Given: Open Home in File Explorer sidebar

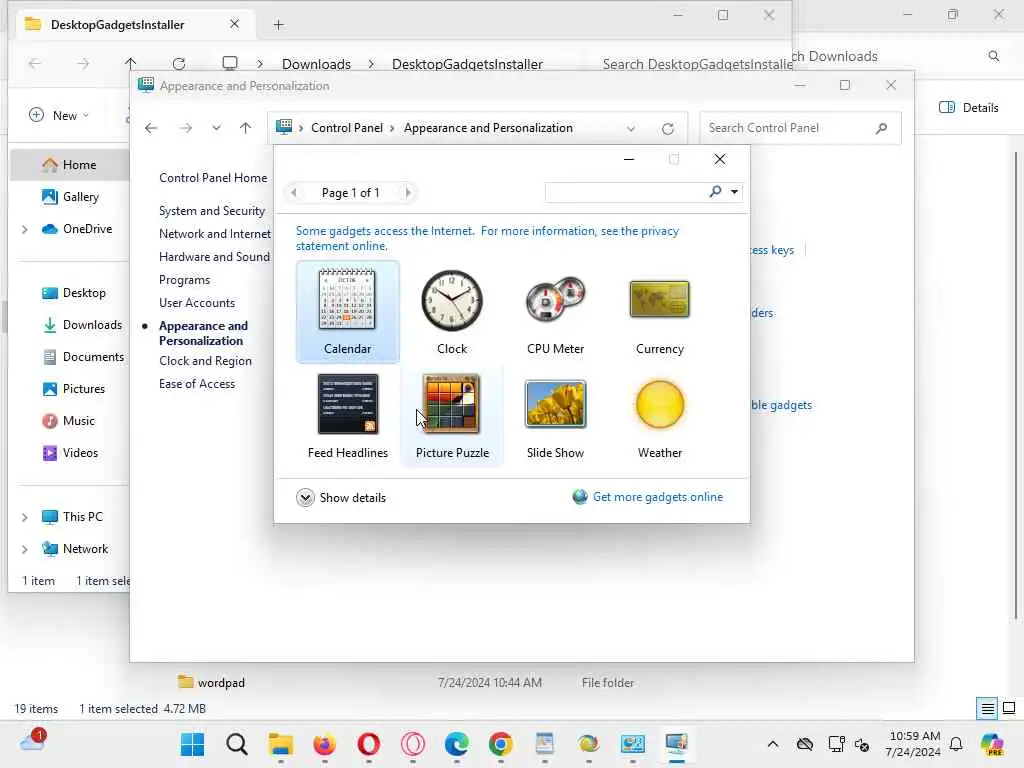Looking at the screenshot, I should pos(70,165).
